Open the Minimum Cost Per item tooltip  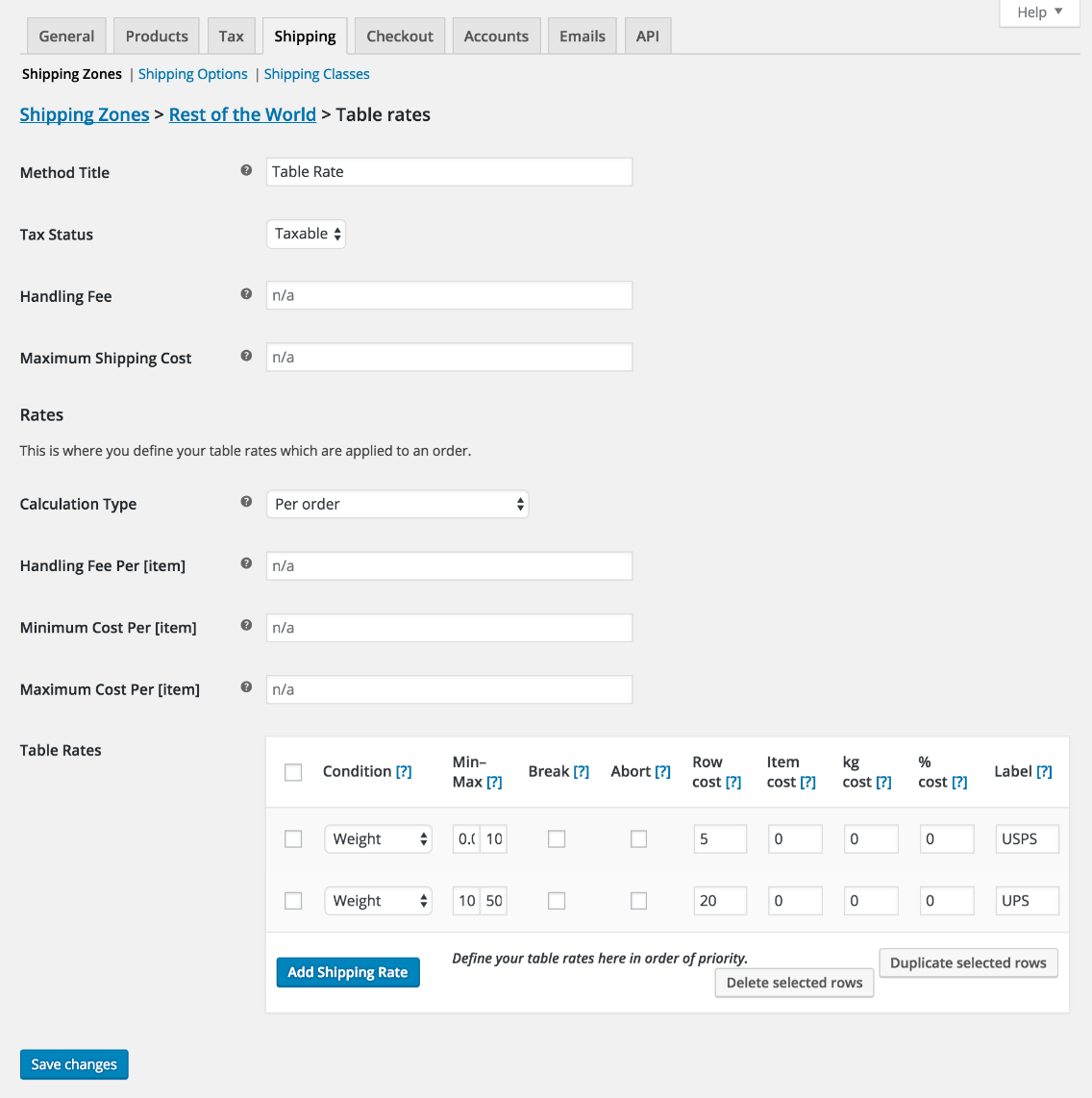(246, 624)
